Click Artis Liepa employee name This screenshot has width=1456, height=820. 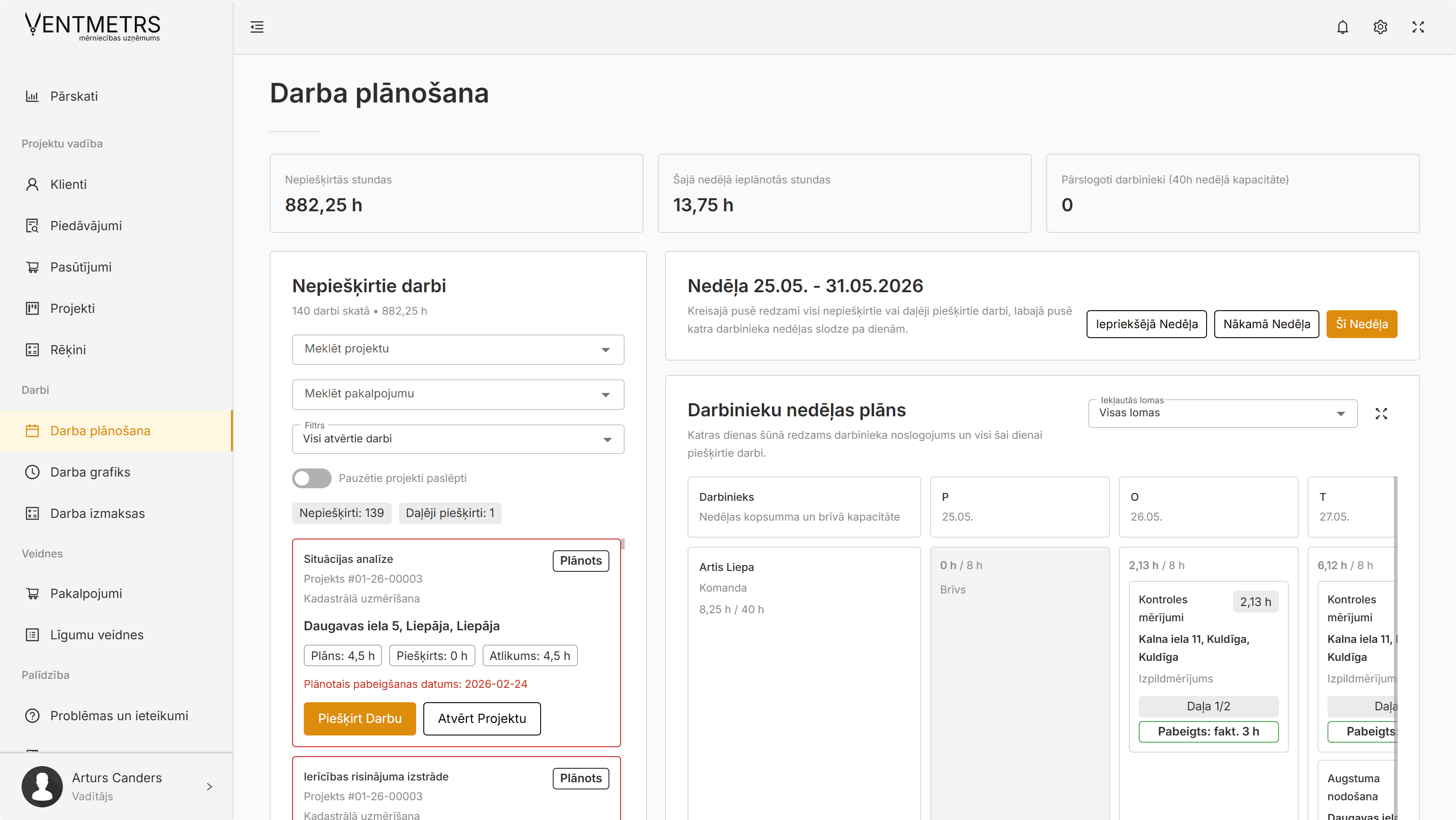click(x=726, y=567)
